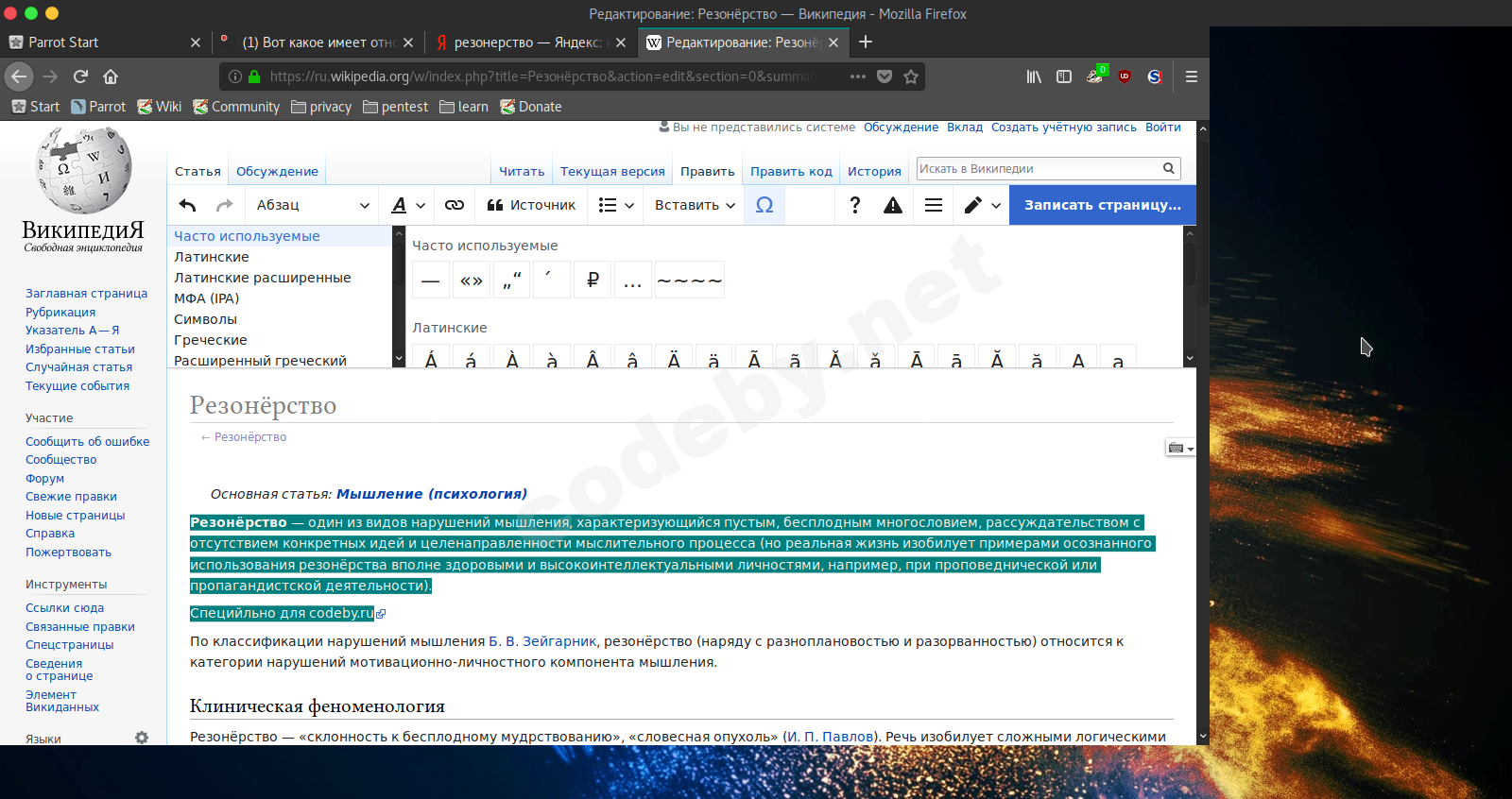Open the Свежие правки sidebar link
Viewport: 1512px width, 799px height.
[x=71, y=497]
